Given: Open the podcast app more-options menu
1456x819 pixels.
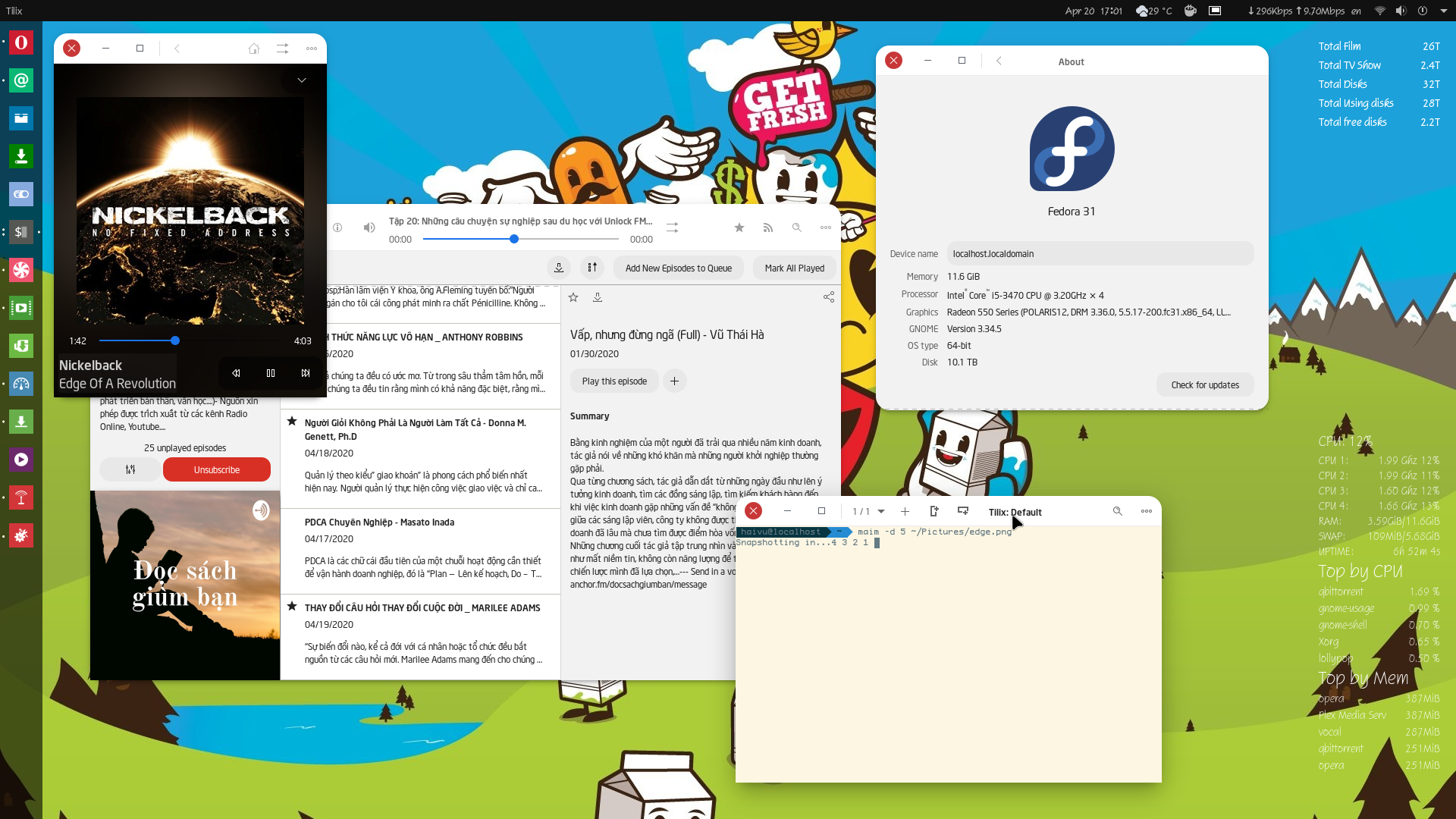Looking at the screenshot, I should click(826, 227).
